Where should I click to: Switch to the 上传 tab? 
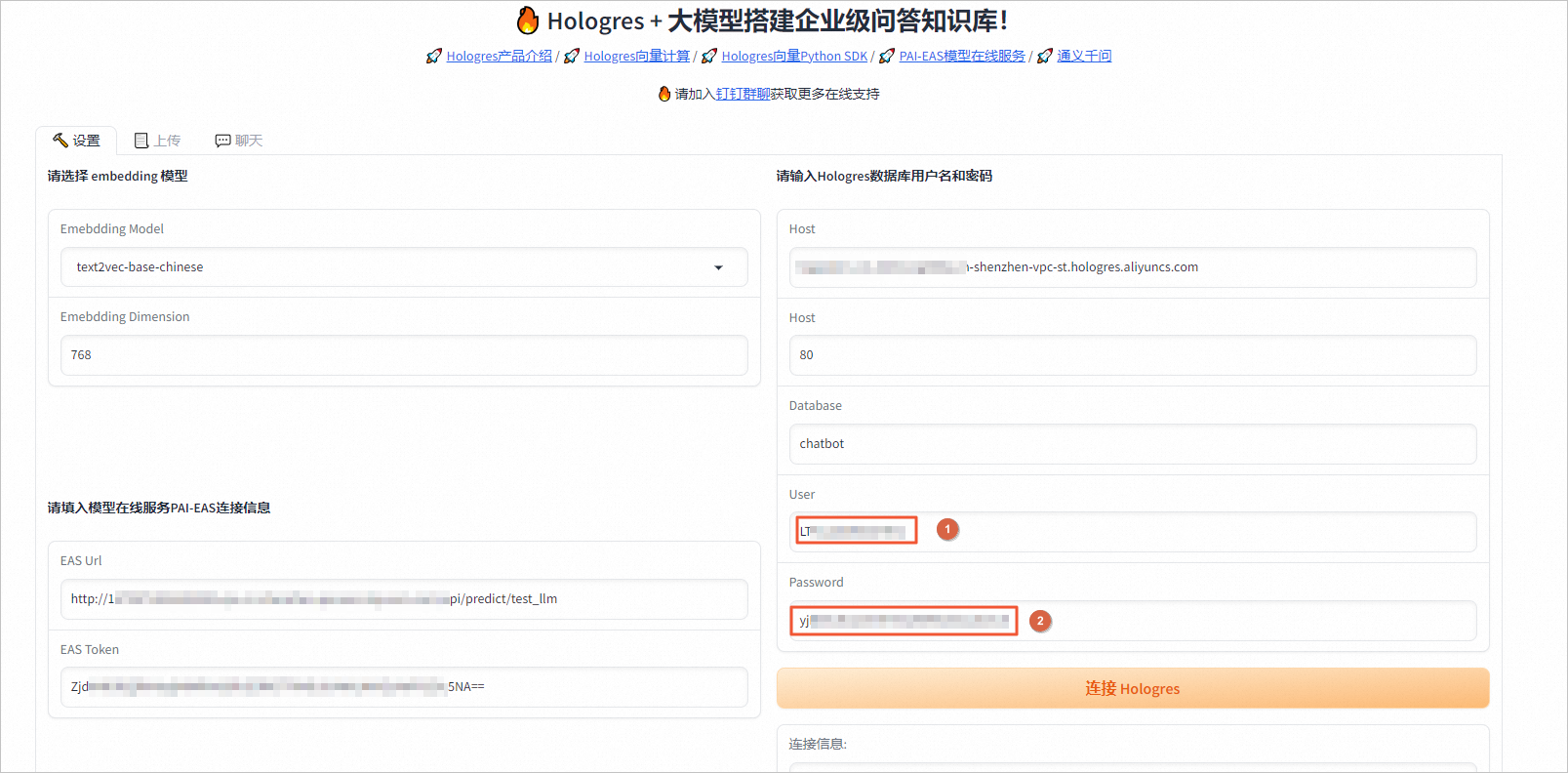[157, 141]
